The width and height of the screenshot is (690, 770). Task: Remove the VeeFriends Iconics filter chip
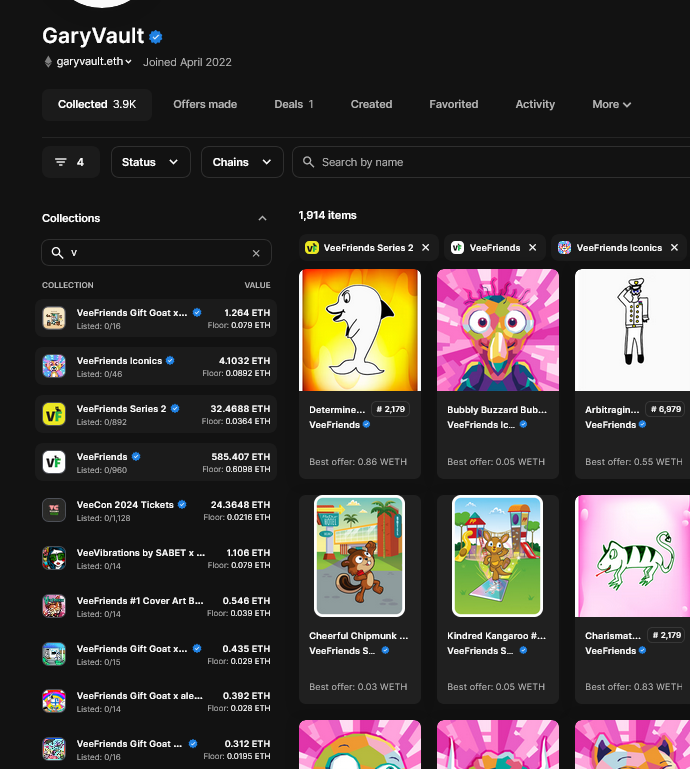tap(674, 248)
